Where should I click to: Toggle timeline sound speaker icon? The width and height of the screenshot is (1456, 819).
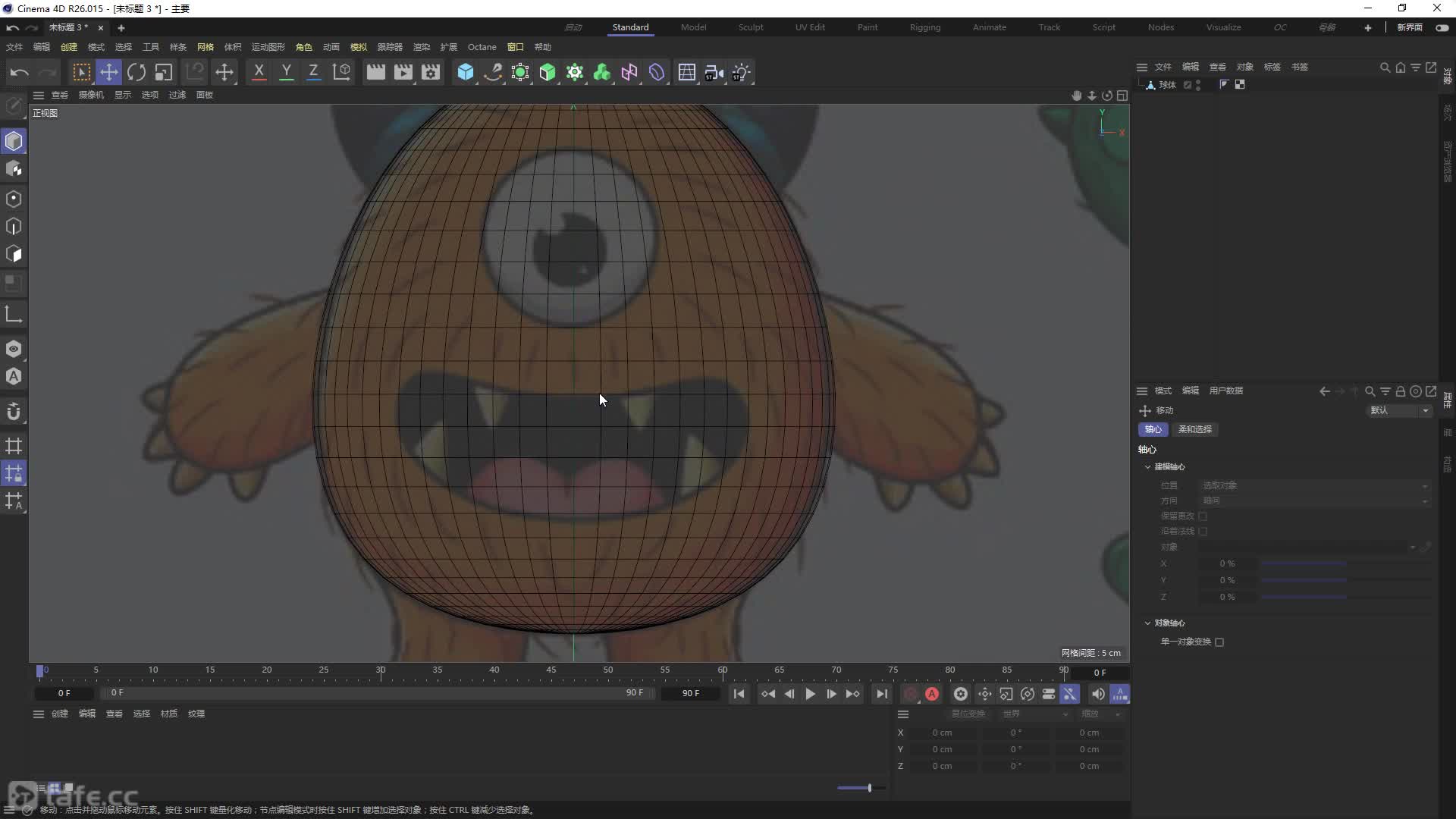[x=1097, y=694]
